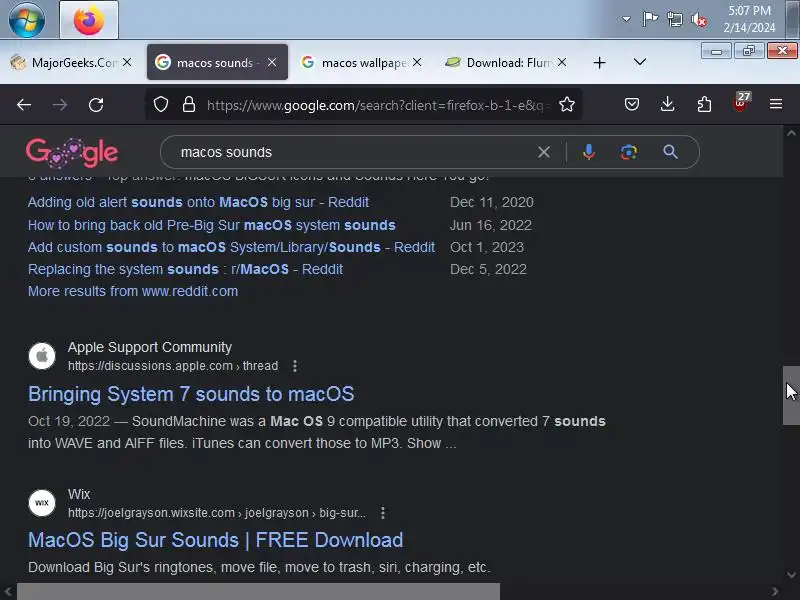Open options for Wix result
Image resolution: width=800 pixels, height=600 pixels.
pos(383,513)
